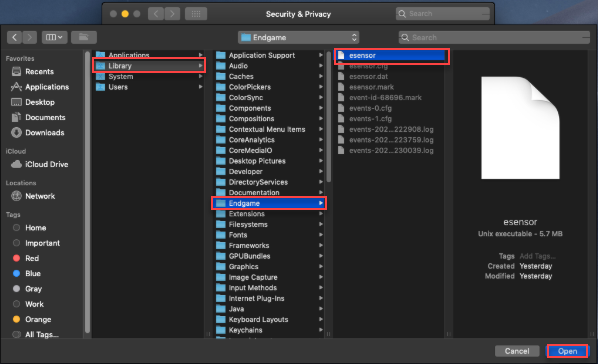Image resolution: width=598 pixels, height=364 pixels.
Task: Open the Image Capture folder
Action: point(269,277)
